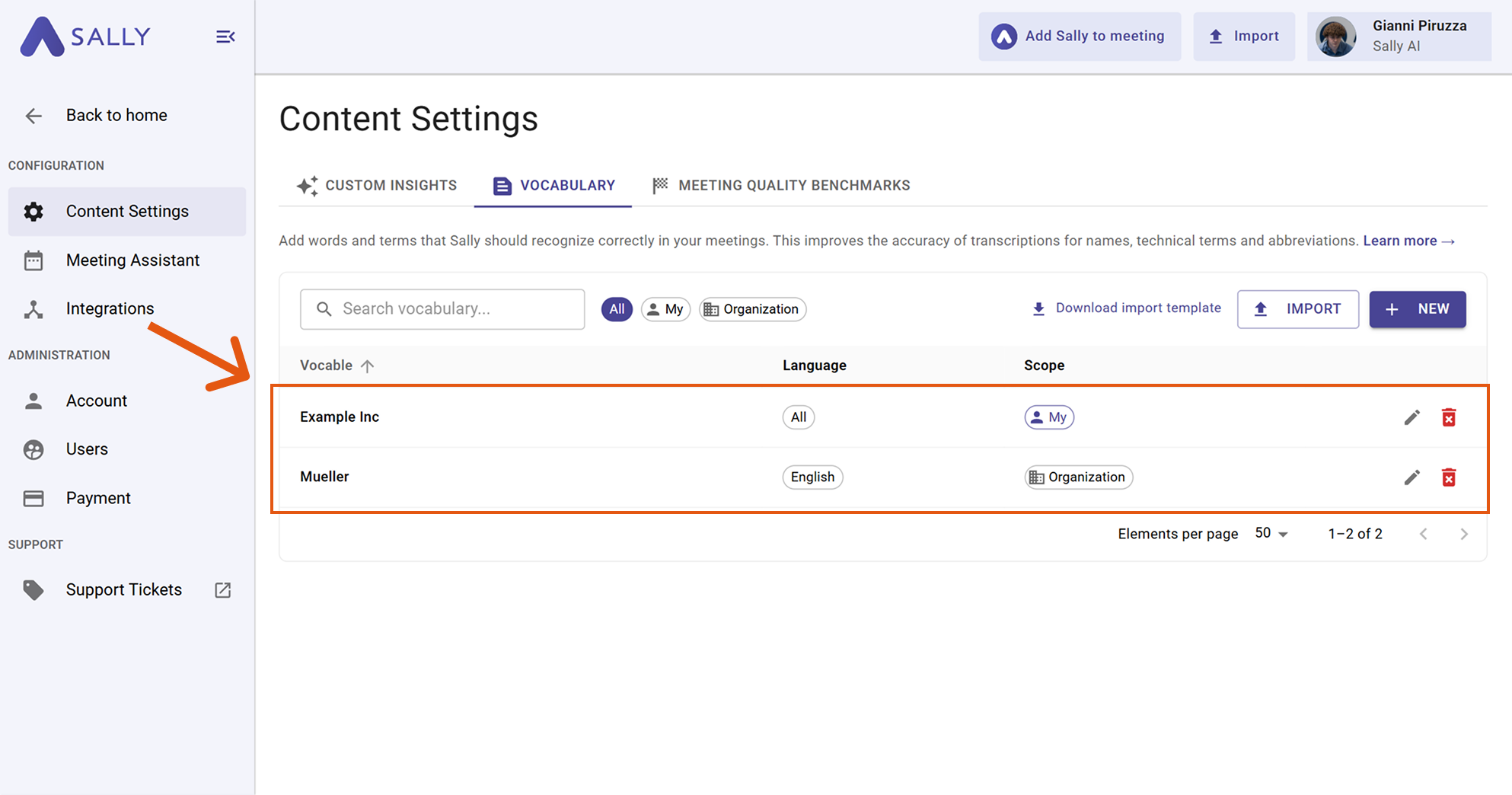The image size is (1512, 795).
Task: Open Elements per page dropdown
Action: click(1271, 534)
